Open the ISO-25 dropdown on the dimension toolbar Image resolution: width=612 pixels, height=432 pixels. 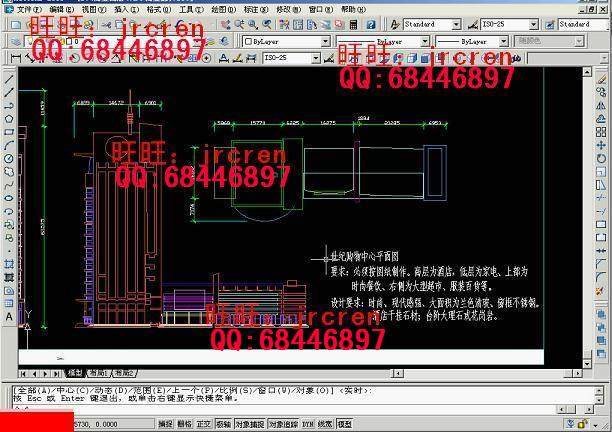pos(316,59)
